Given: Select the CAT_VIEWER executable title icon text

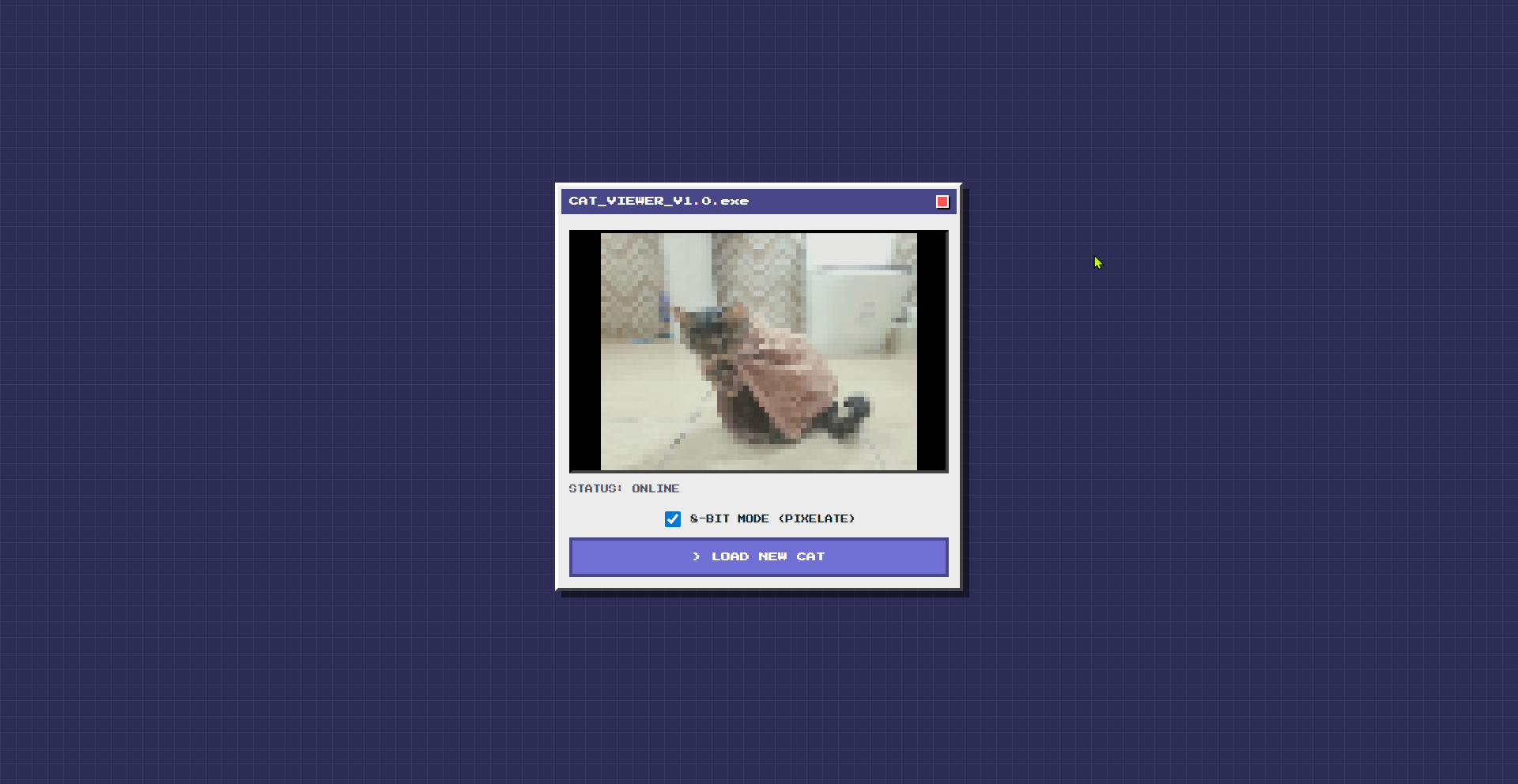Looking at the screenshot, I should (659, 202).
